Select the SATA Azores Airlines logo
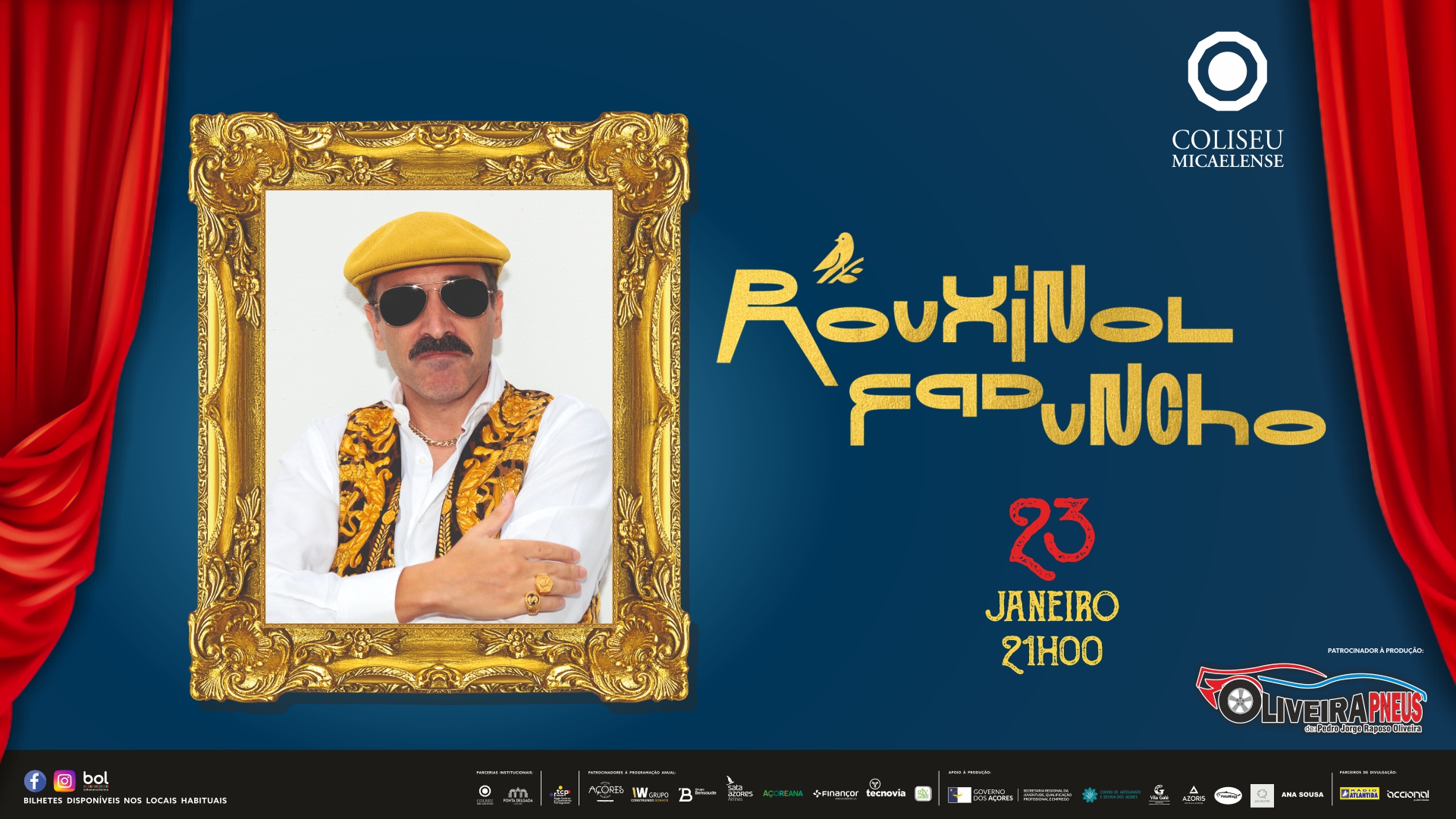 coord(739,789)
